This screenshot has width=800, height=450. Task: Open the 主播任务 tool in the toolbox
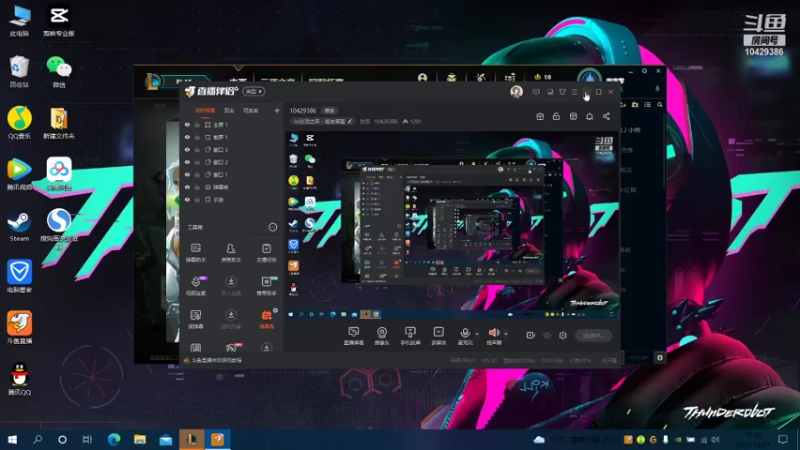click(266, 253)
